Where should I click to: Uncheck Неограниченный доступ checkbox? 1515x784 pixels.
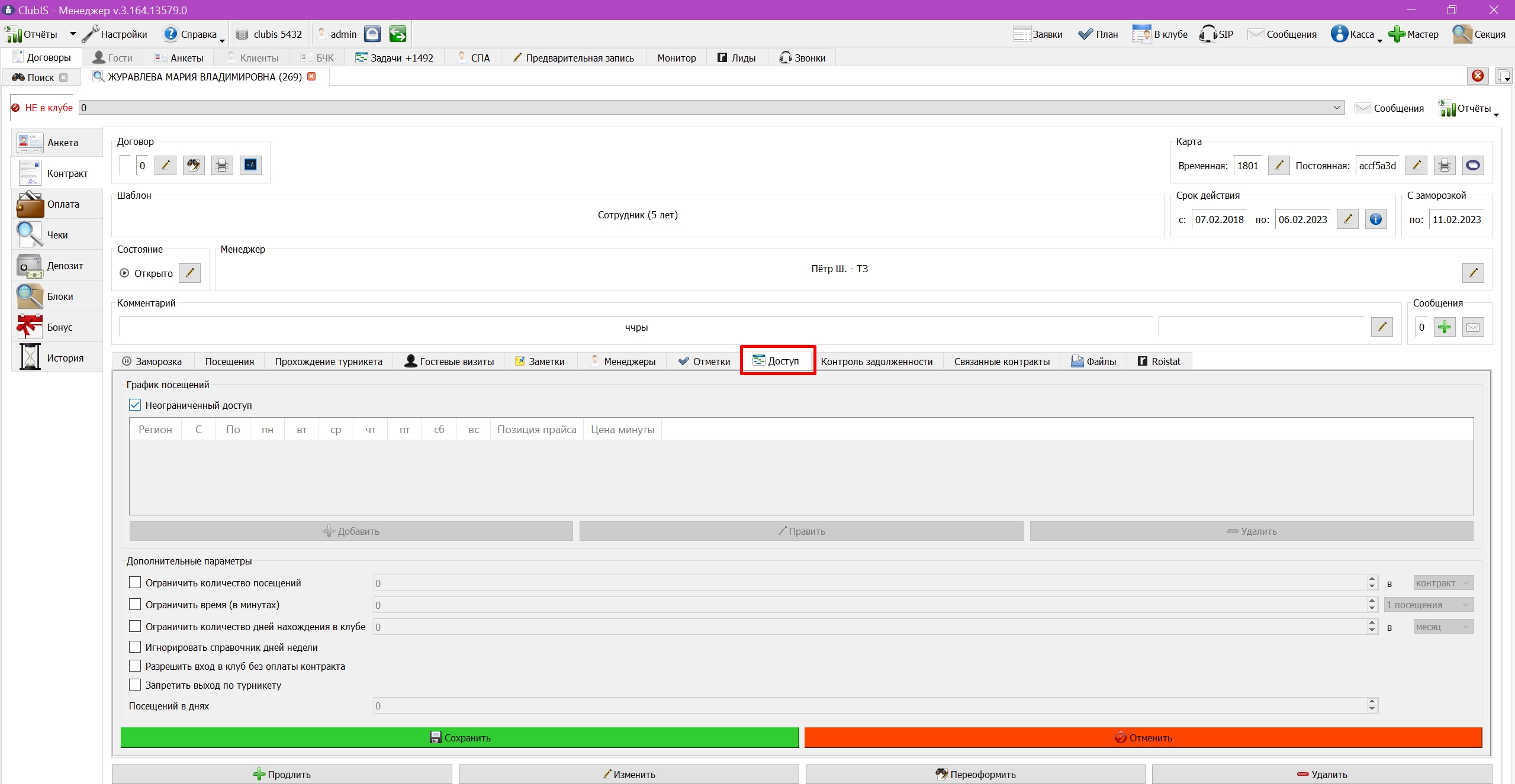[135, 405]
